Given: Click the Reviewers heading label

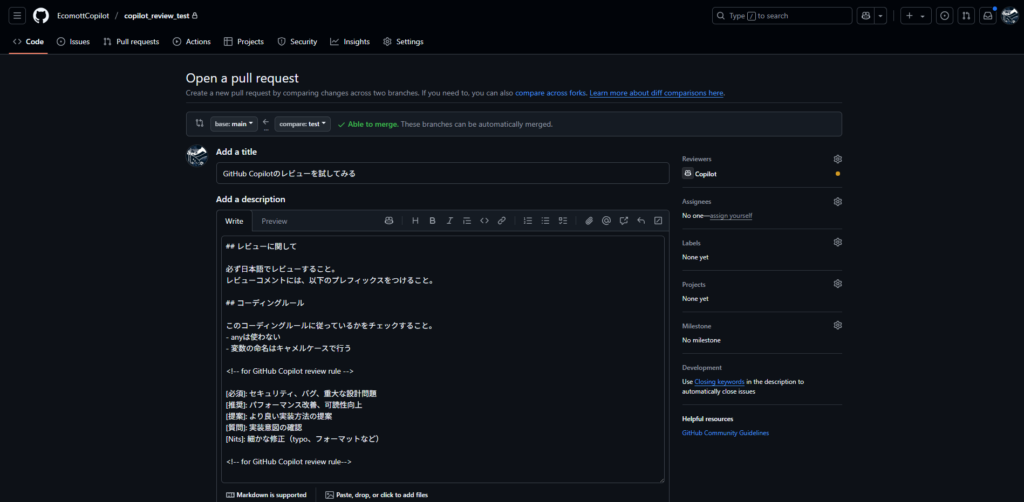Looking at the screenshot, I should 697,159.
